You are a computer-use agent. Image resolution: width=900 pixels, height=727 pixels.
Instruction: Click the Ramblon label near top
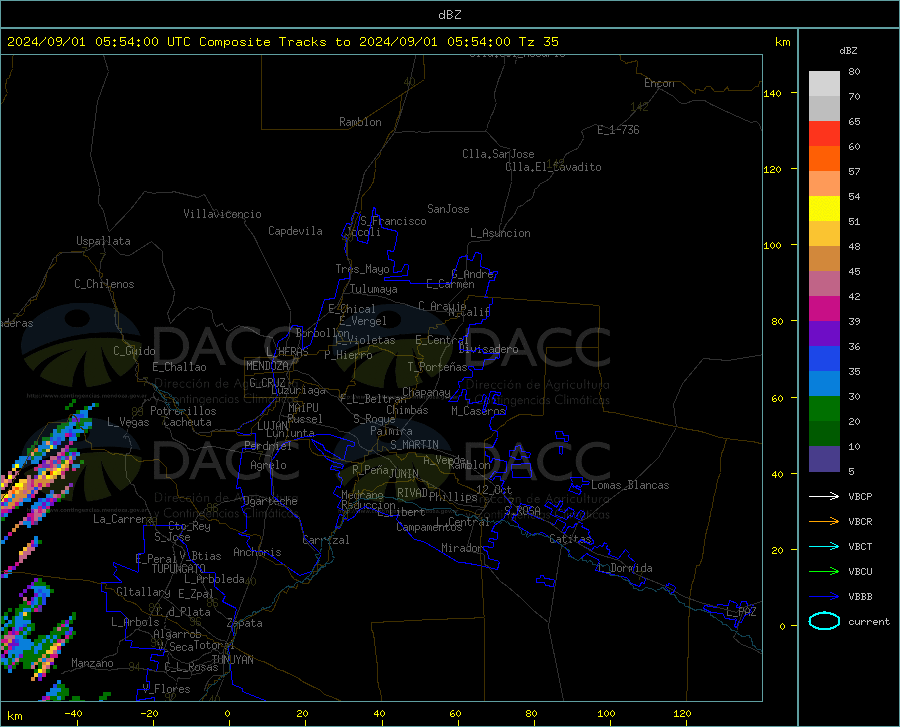pyautogui.click(x=360, y=122)
